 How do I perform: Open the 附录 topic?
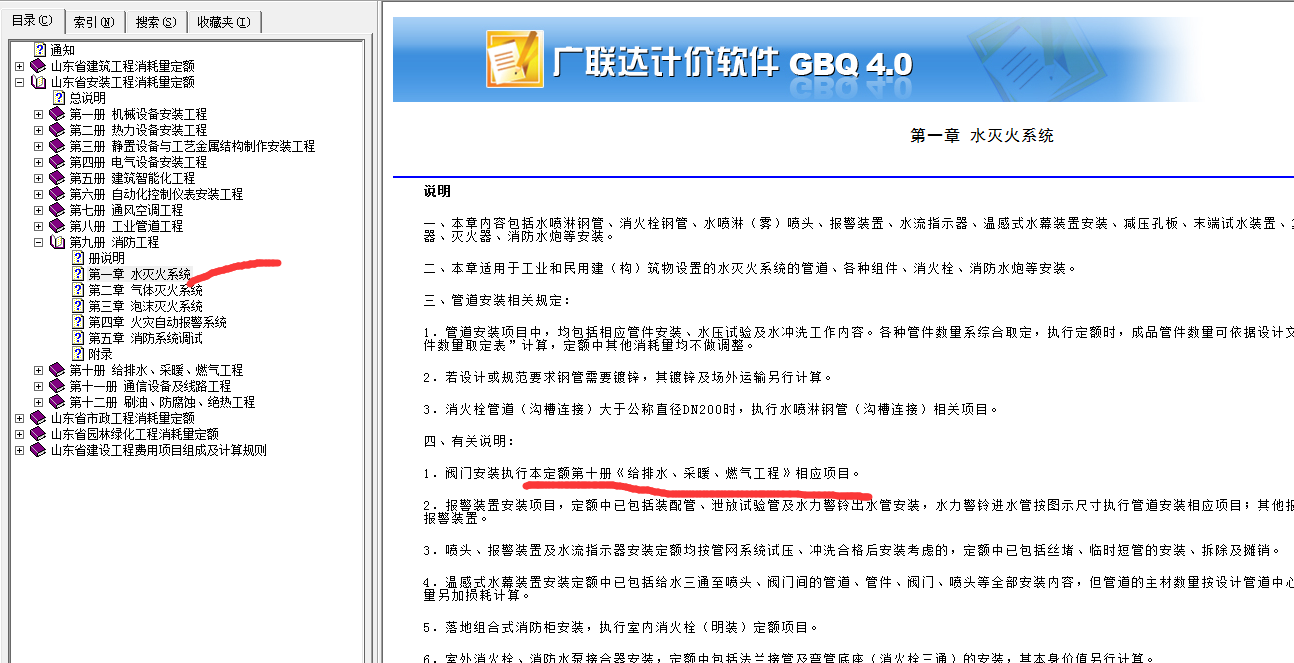tap(100, 354)
